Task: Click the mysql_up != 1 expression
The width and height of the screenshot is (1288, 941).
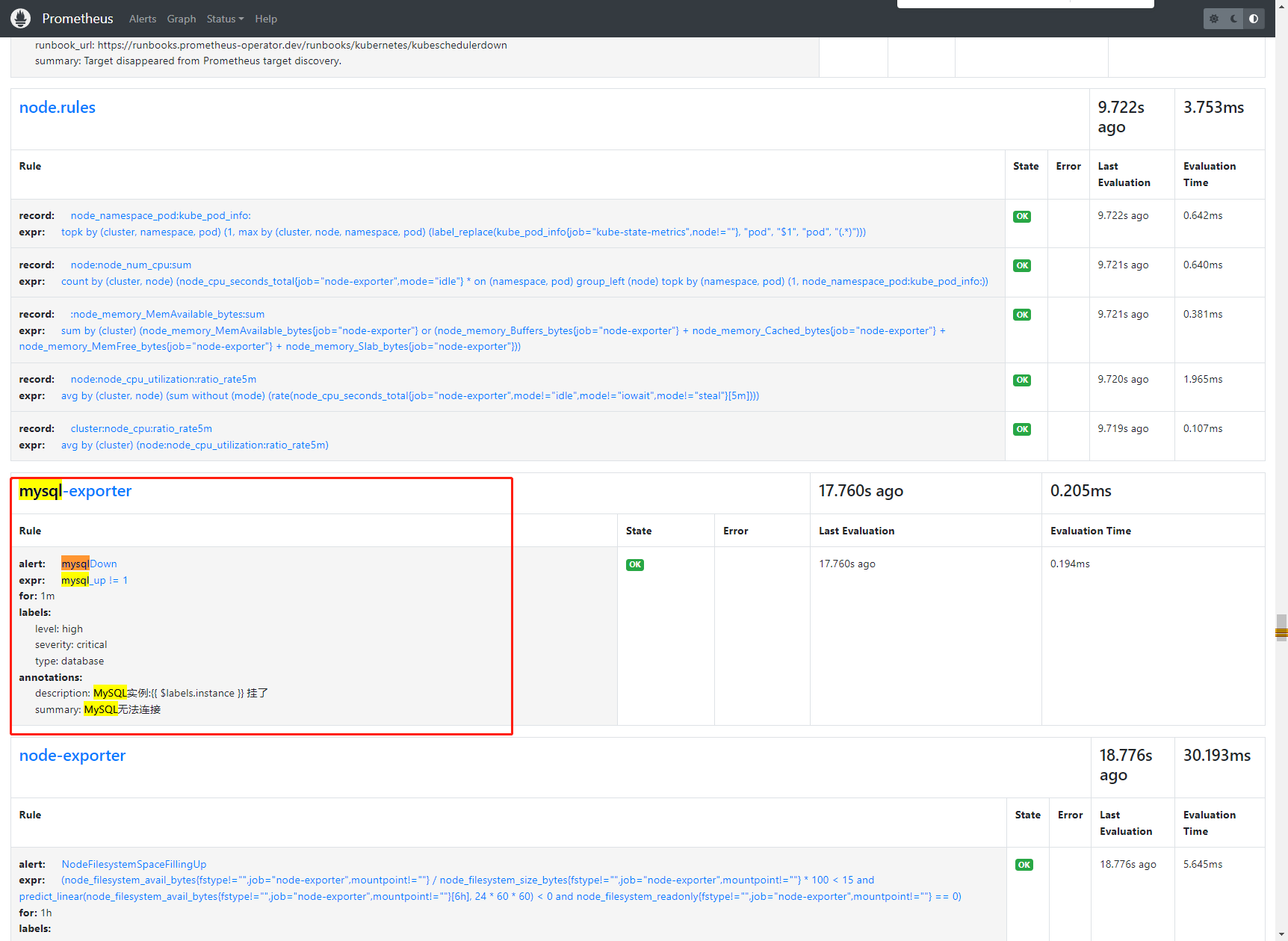Action: [94, 581]
